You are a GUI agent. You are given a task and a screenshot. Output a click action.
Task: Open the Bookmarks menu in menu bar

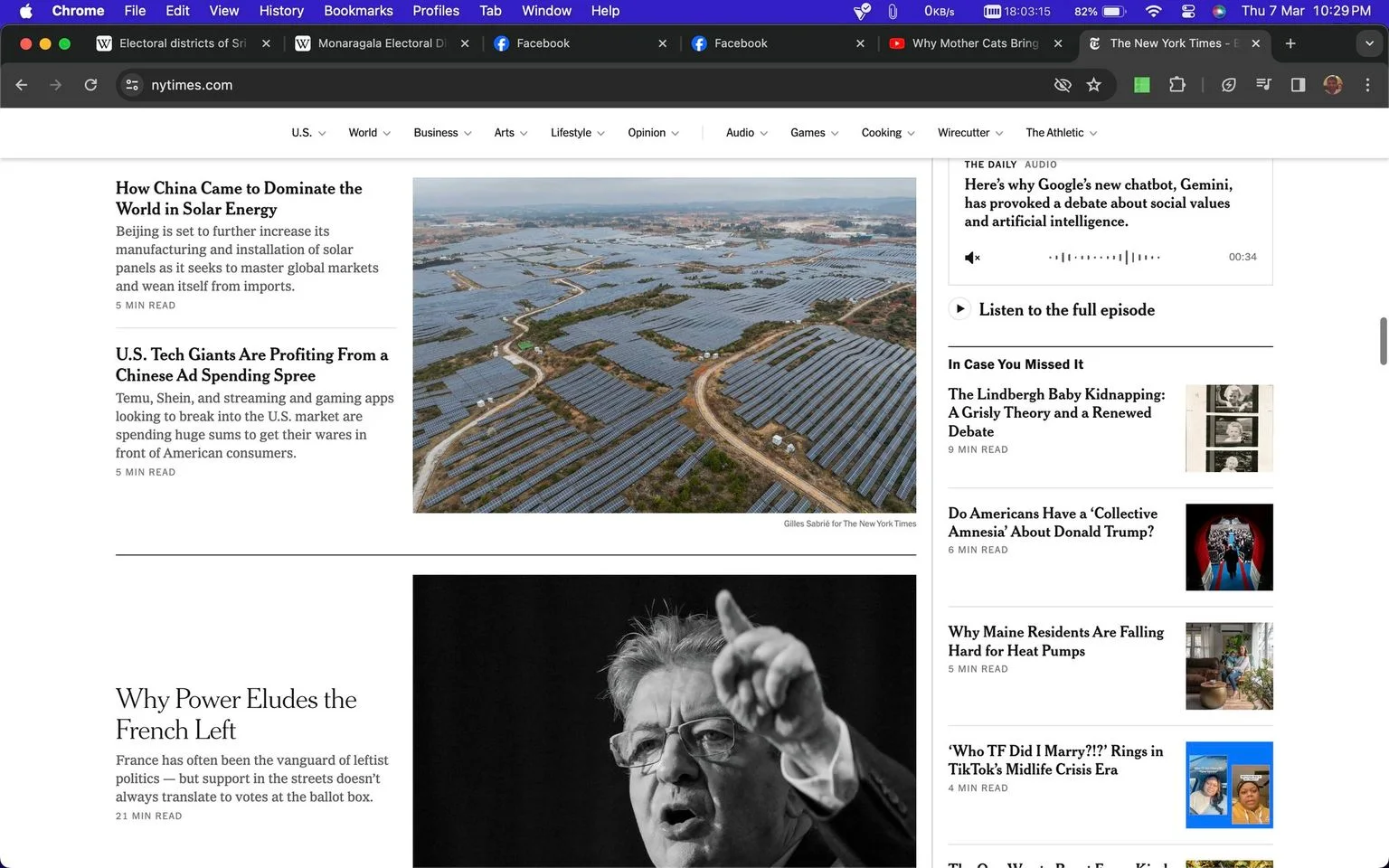(x=358, y=11)
